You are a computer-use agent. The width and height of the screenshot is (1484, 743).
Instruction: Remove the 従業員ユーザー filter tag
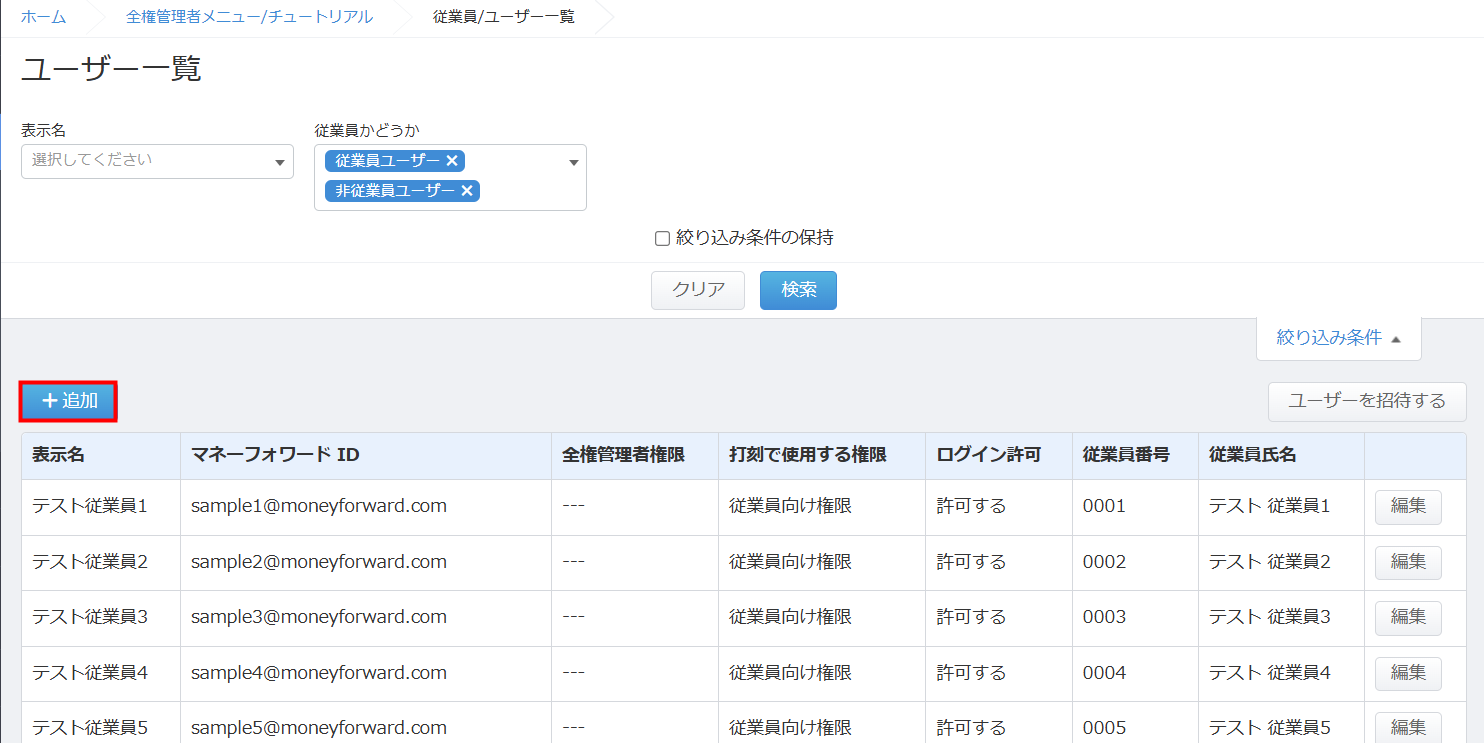tap(452, 161)
